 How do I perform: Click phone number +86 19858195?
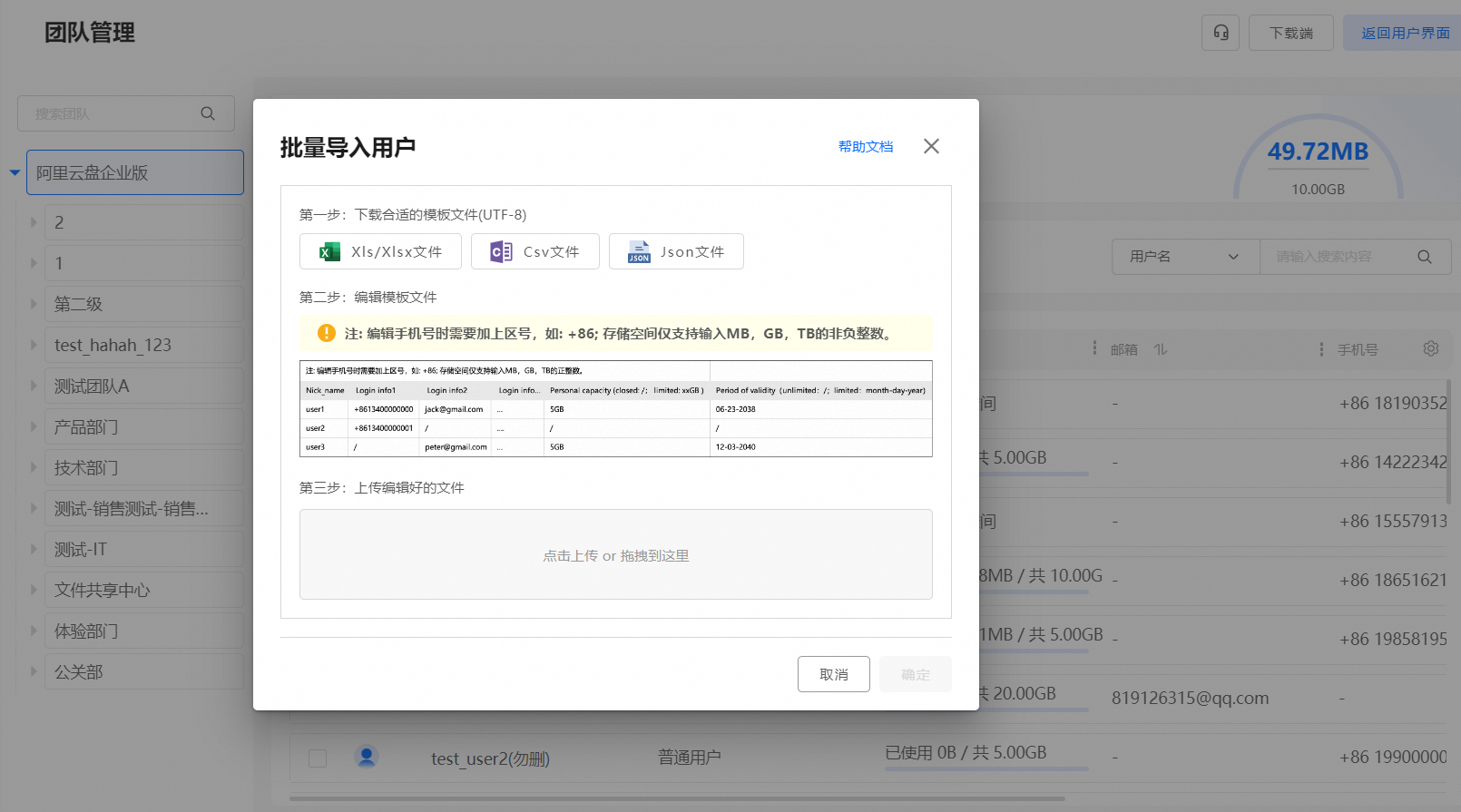click(x=1393, y=639)
